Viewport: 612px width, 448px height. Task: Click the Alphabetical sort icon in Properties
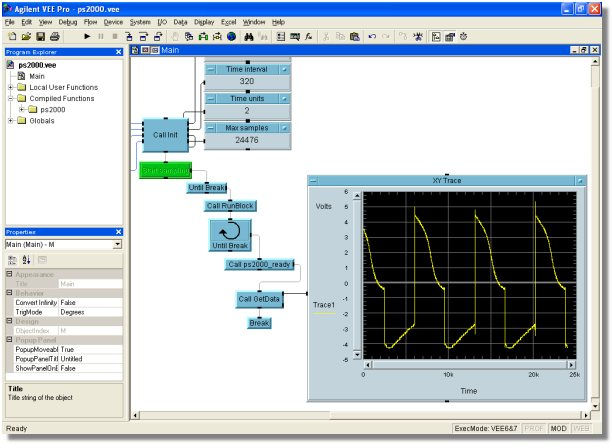tap(26, 260)
